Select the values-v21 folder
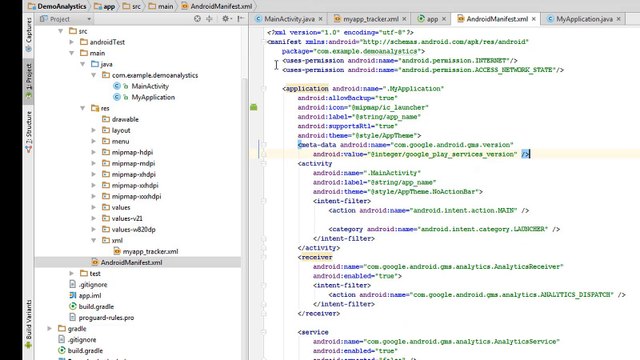 pos(127,218)
